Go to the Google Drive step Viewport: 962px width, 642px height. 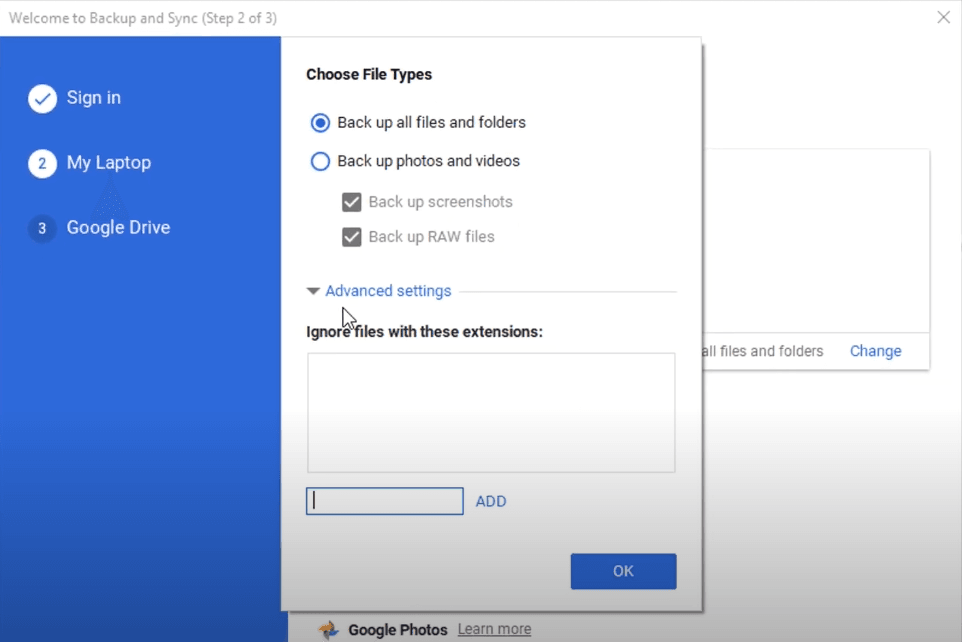(118, 228)
